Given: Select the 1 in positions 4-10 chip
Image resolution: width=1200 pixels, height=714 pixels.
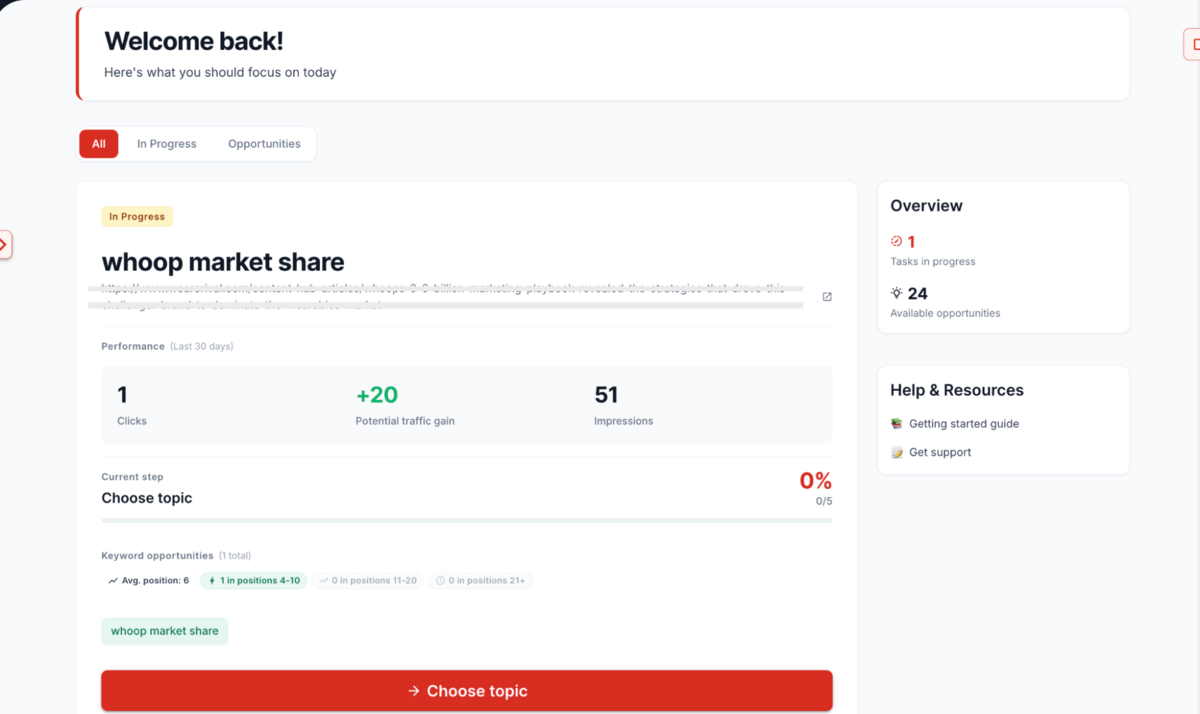Looking at the screenshot, I should pos(254,580).
